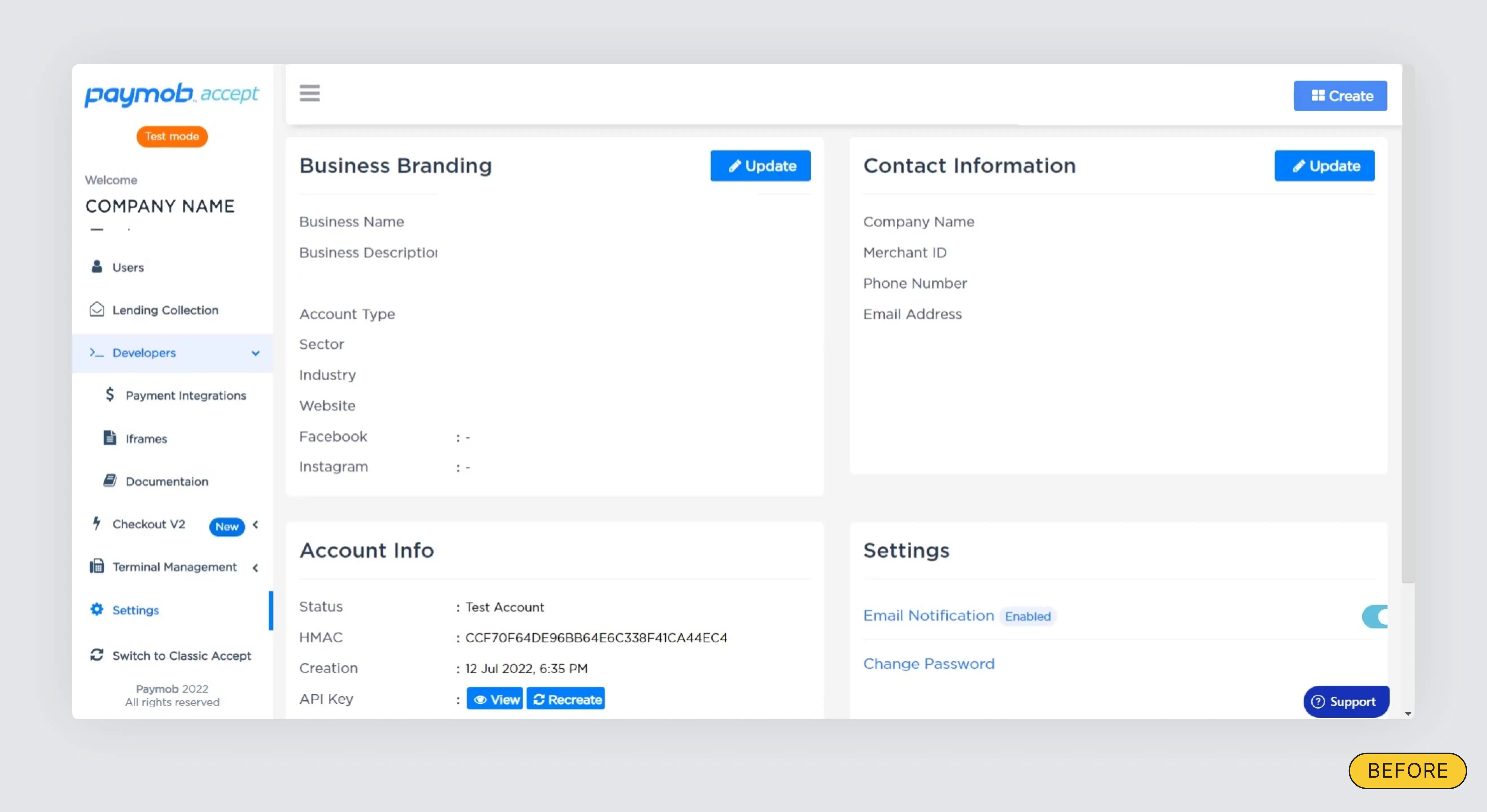Viewport: 1487px width, 812px height.
Task: Expand the Checkout V2 submenu arrow
Action: click(255, 525)
